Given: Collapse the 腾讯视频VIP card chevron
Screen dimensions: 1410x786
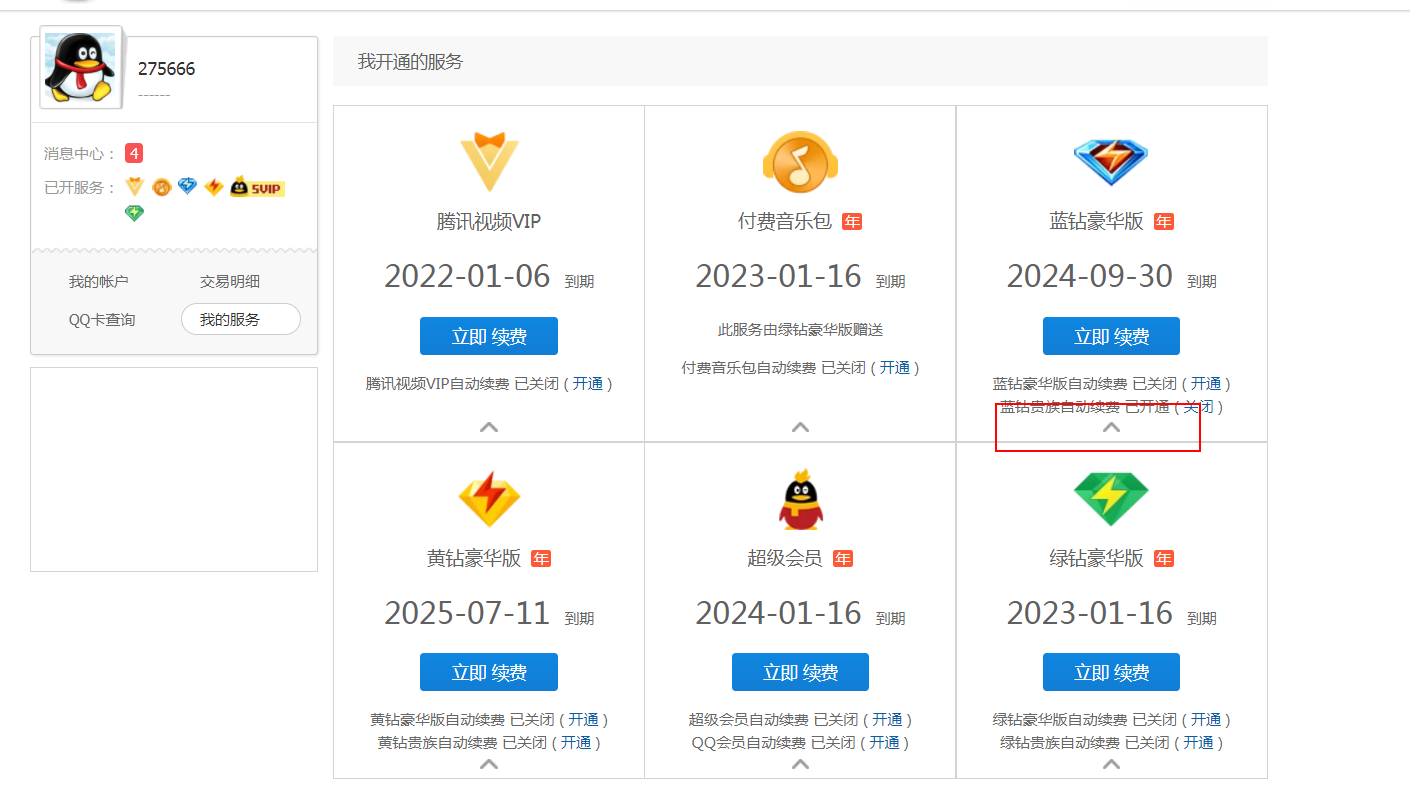Looking at the screenshot, I should click(x=489, y=427).
